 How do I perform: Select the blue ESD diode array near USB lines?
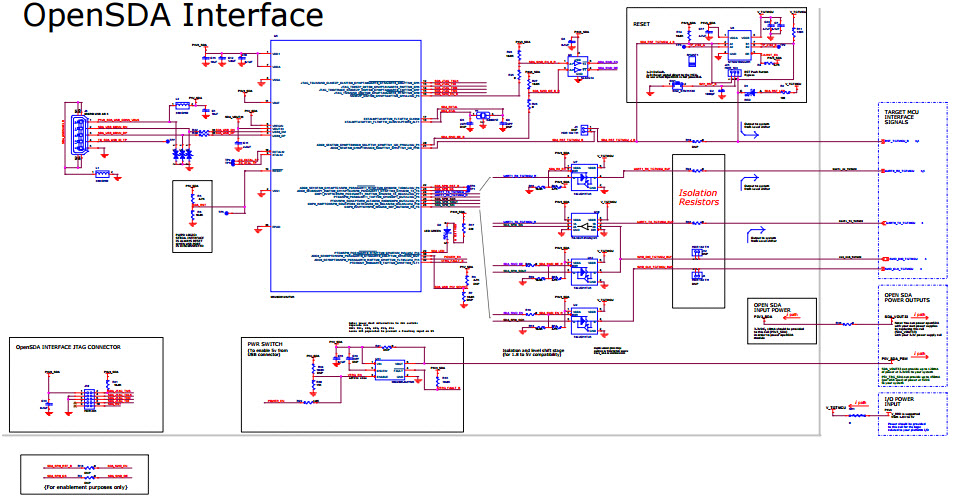[x=182, y=155]
